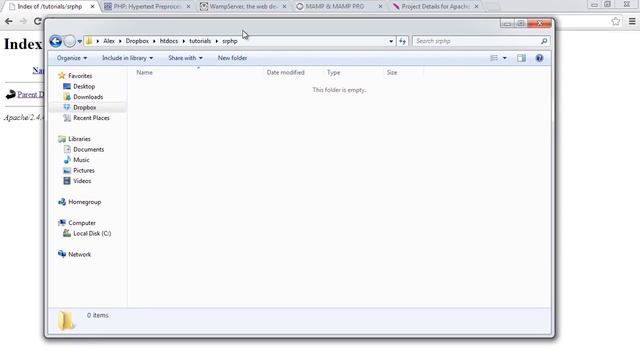Create a New folder

tap(232, 58)
